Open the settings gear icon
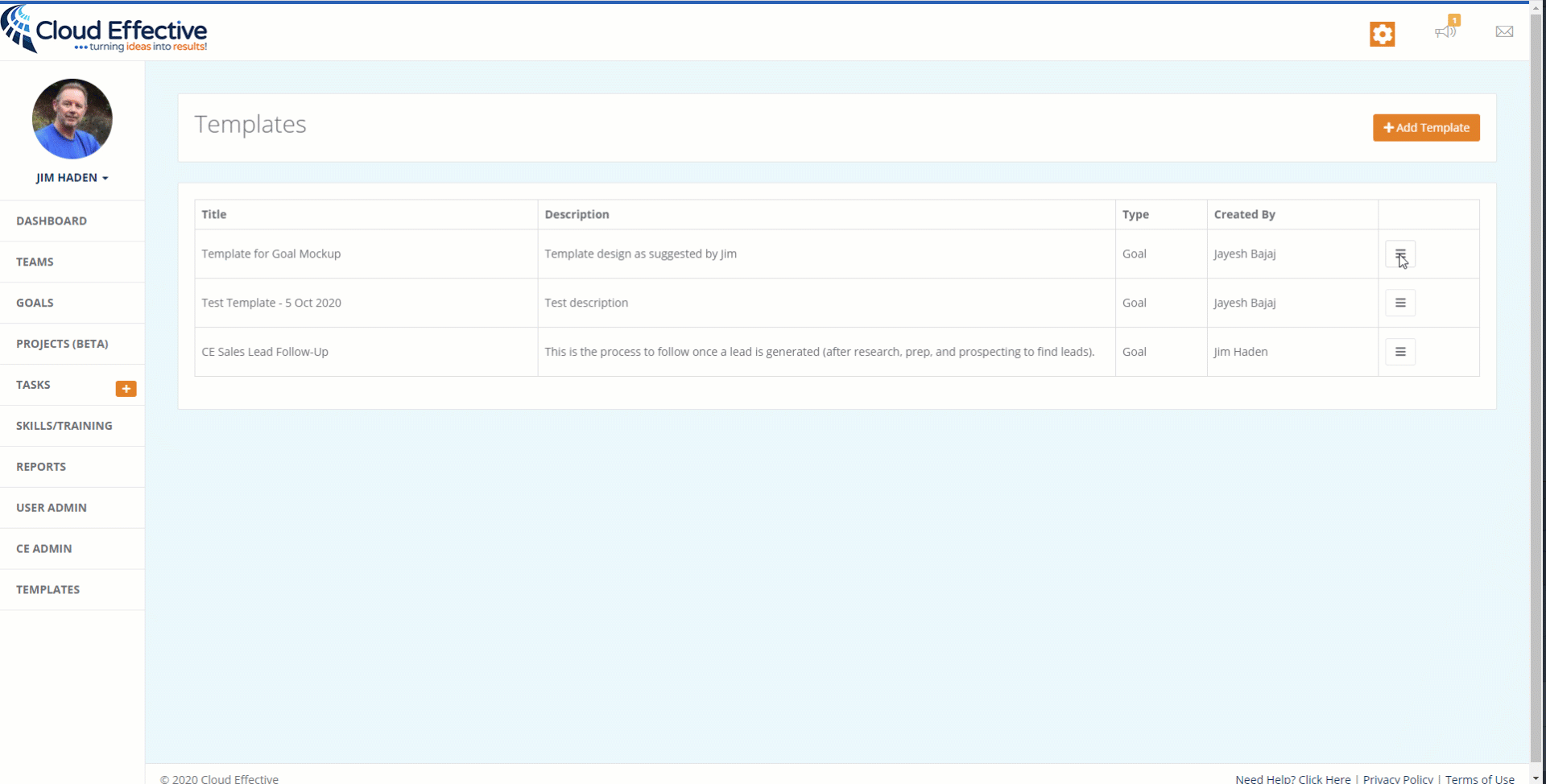Image resolution: width=1546 pixels, height=784 pixels. [1382, 34]
